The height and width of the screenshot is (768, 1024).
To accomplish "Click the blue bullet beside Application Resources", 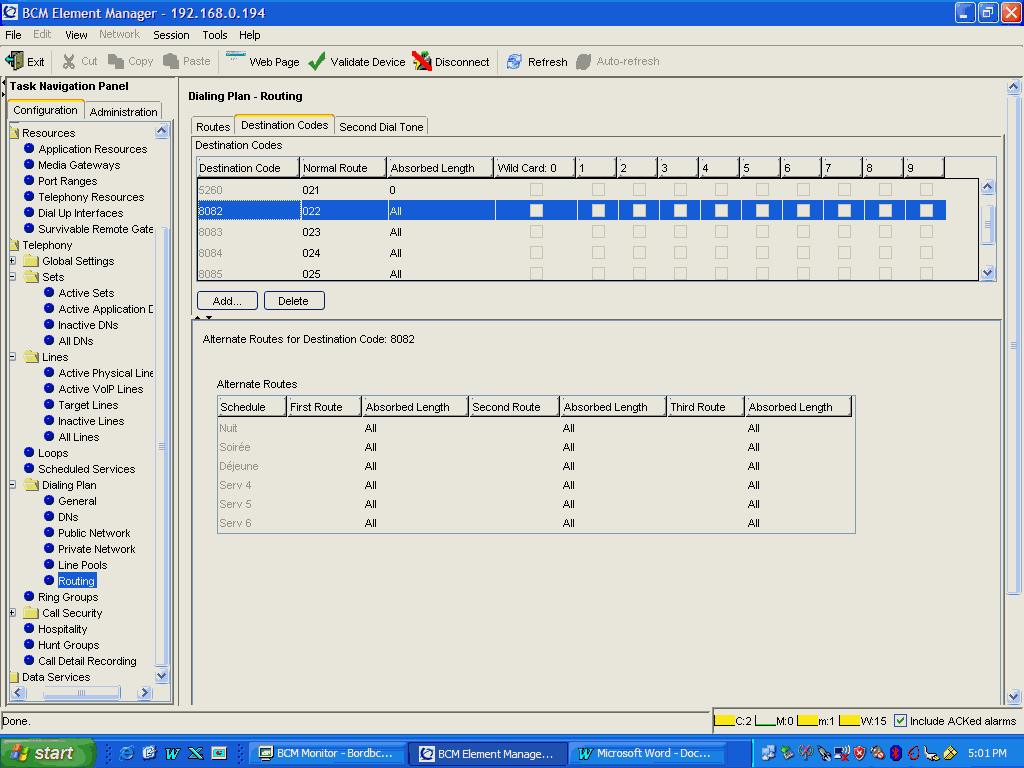I will click(29, 148).
